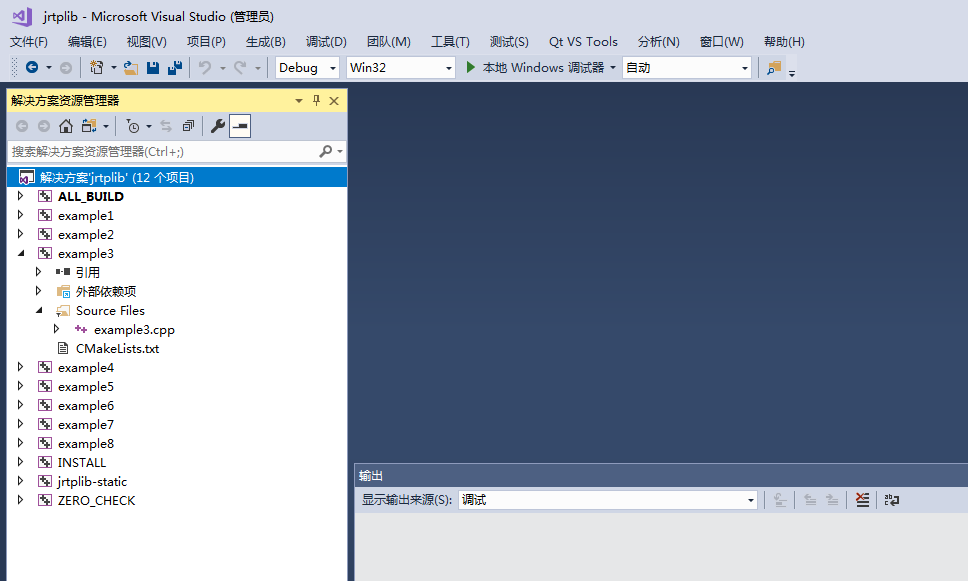Screen dimensions: 968x581
Task: Click the search magnifier icon in Solution Explorer
Action: coord(325,151)
